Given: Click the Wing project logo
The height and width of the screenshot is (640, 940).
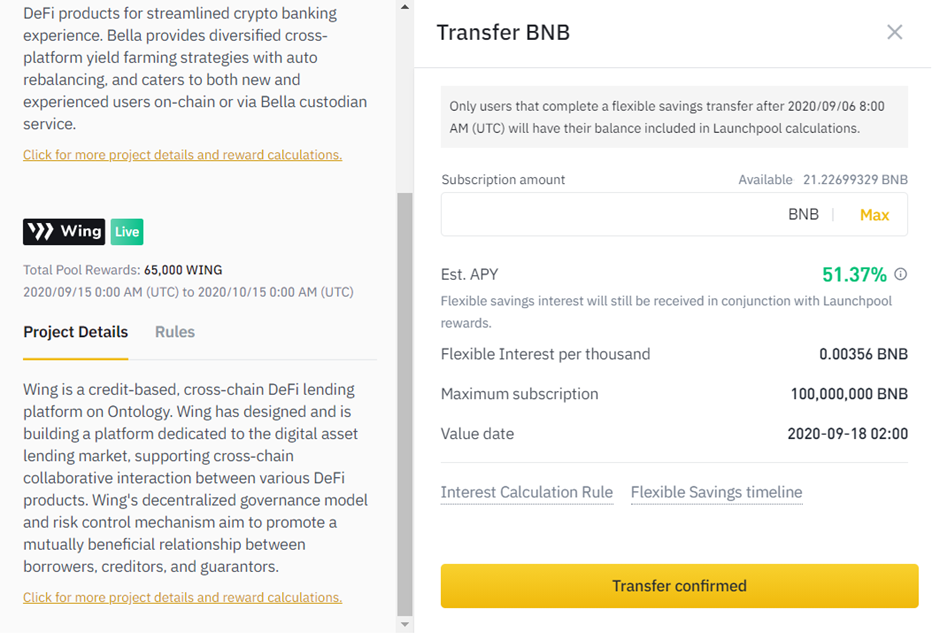Looking at the screenshot, I should click(64, 232).
